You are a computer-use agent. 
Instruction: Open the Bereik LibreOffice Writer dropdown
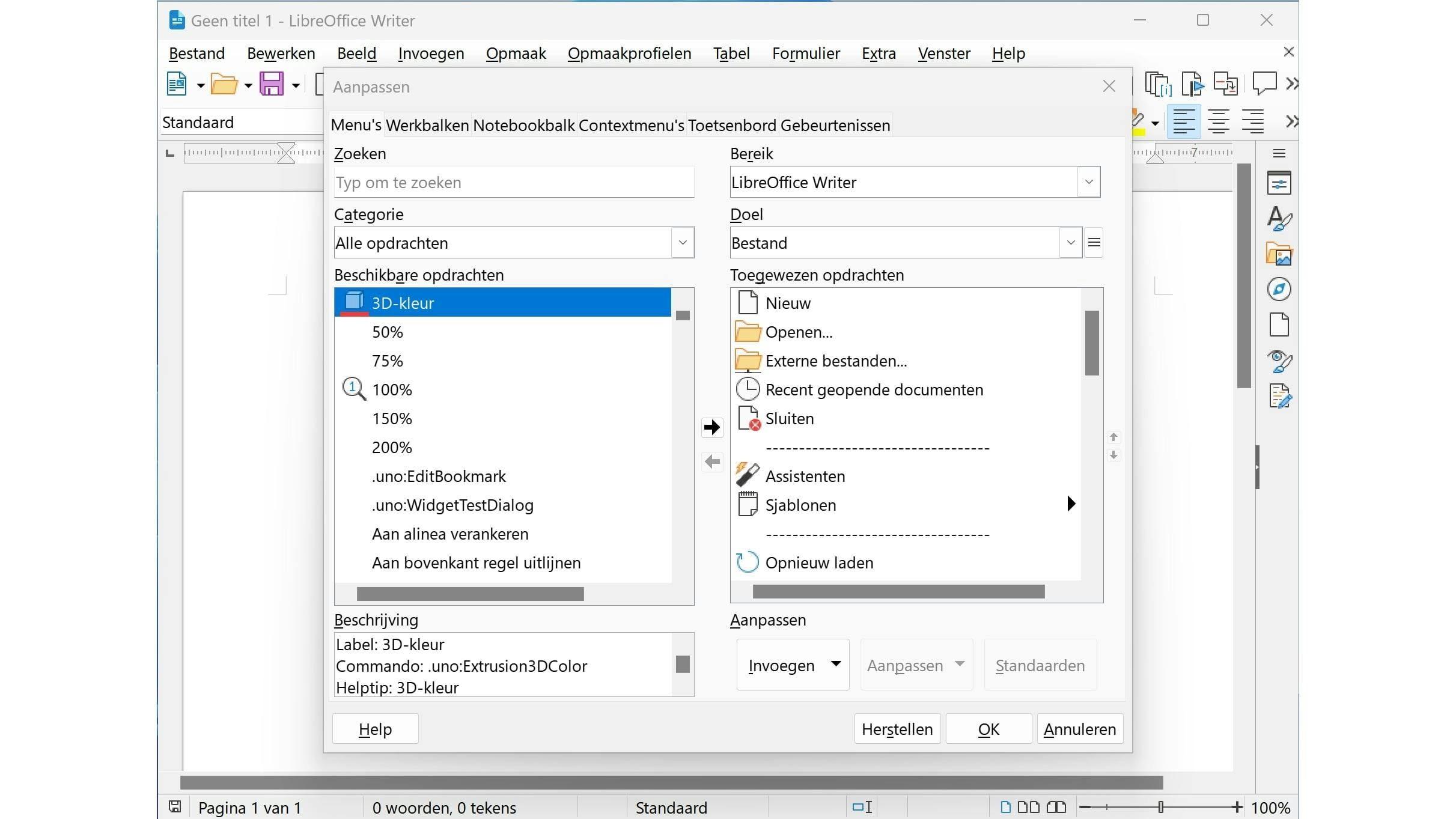(1088, 182)
